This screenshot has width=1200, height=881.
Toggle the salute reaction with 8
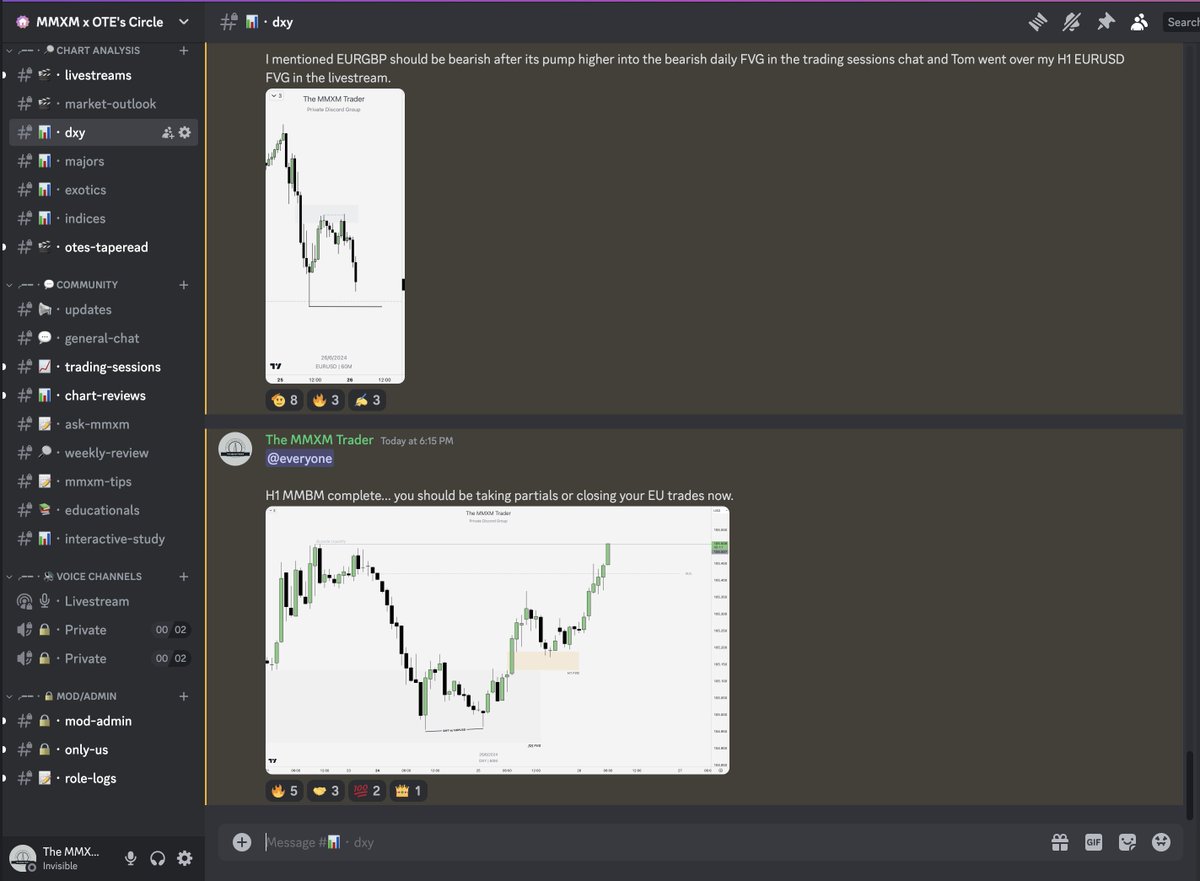click(284, 400)
